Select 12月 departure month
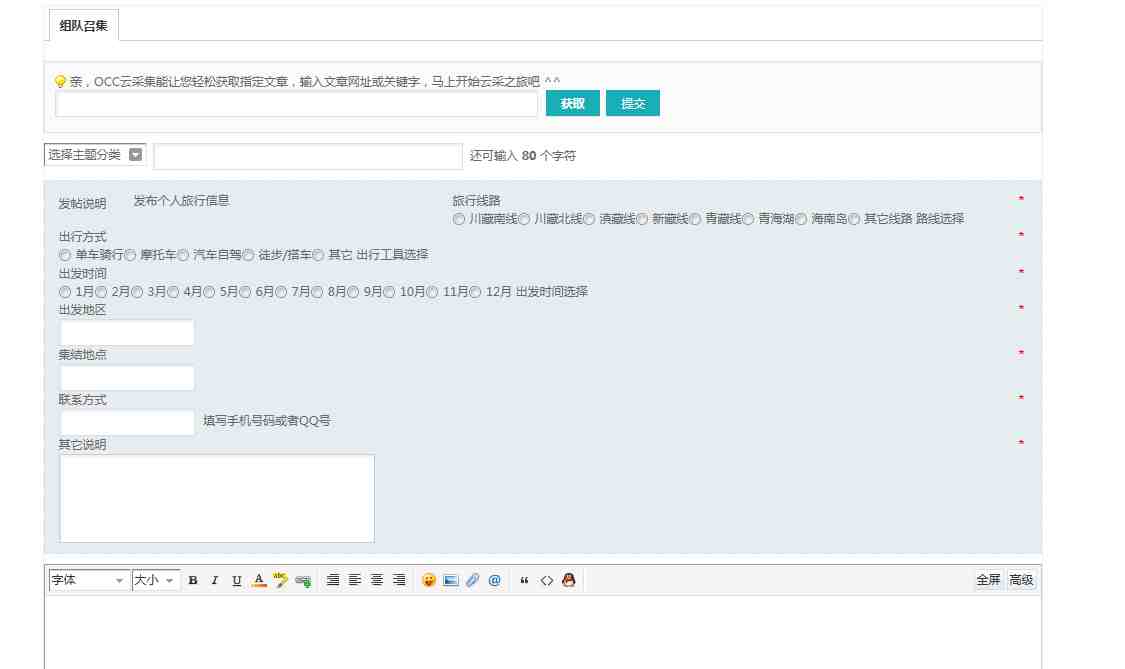The image size is (1125, 669). coord(475,292)
